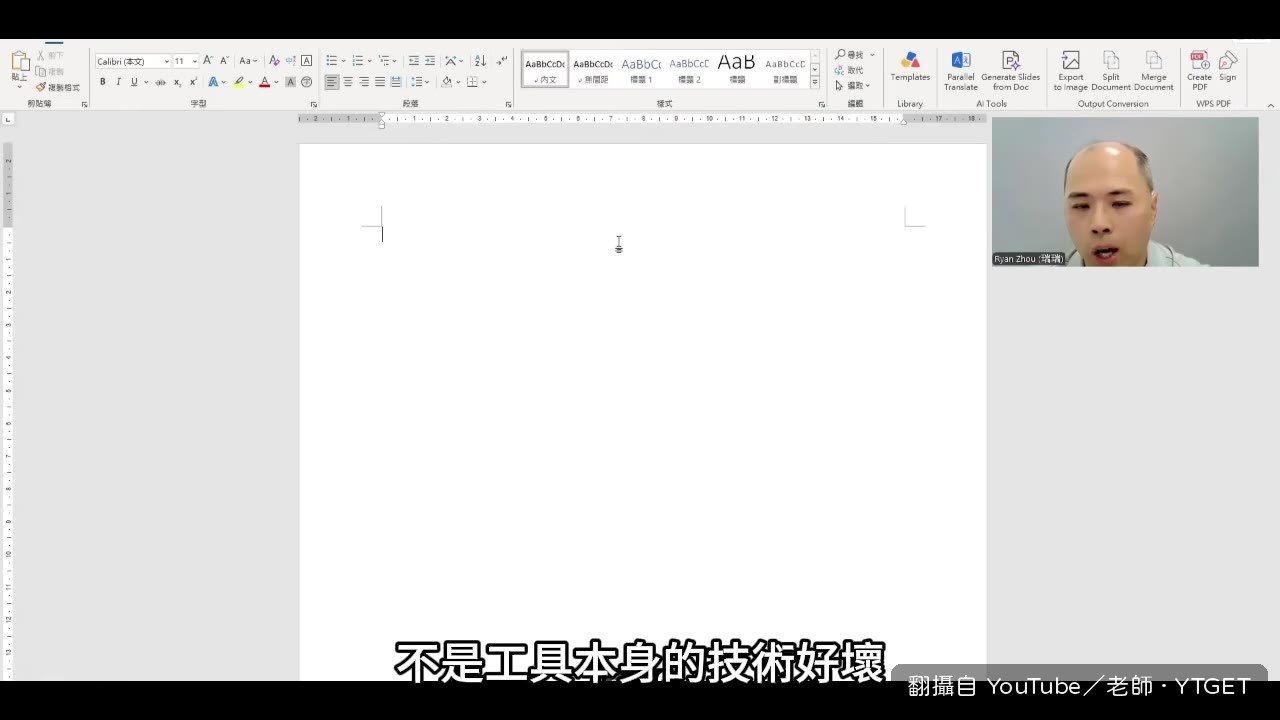Click the Paste clipboard icon
The image size is (1280, 720).
coord(20,62)
